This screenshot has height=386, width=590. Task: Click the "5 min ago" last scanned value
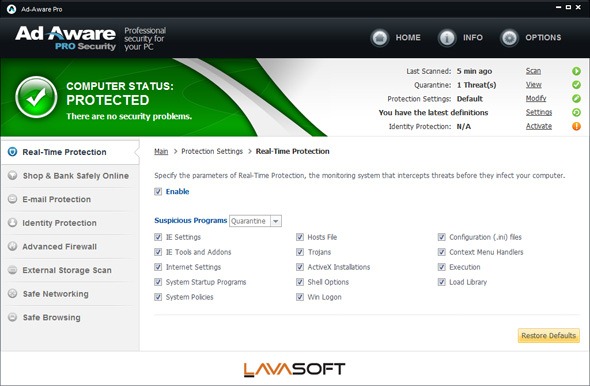coord(474,71)
